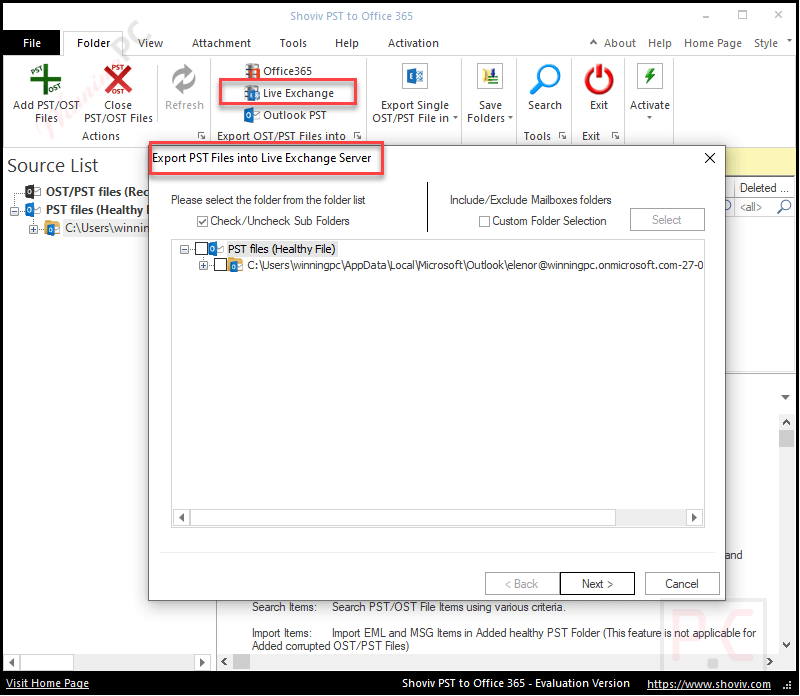
Task: Open the Tools group dialog launcher
Action: 562,136
